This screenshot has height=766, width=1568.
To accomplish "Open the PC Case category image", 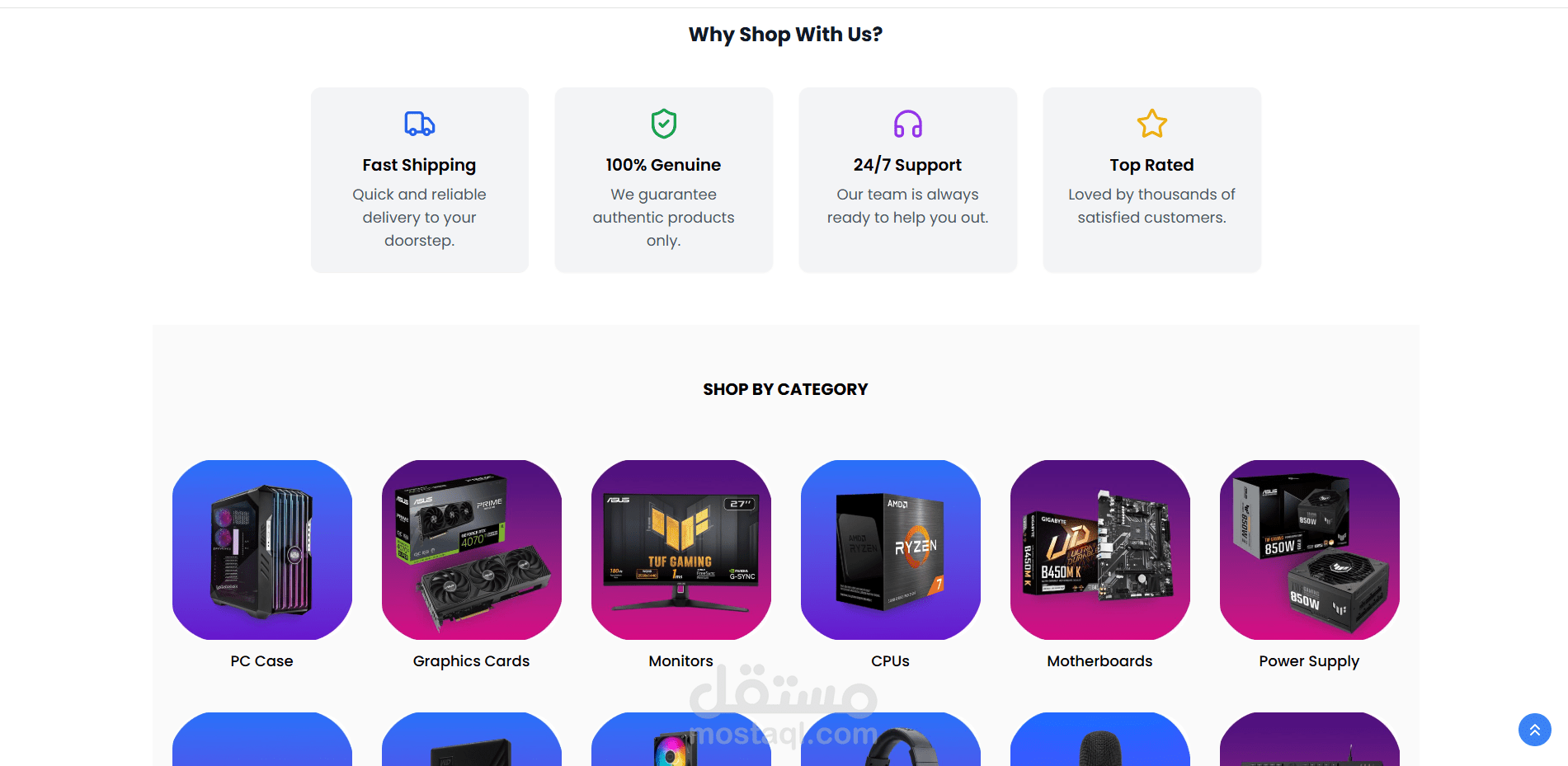I will [262, 550].
